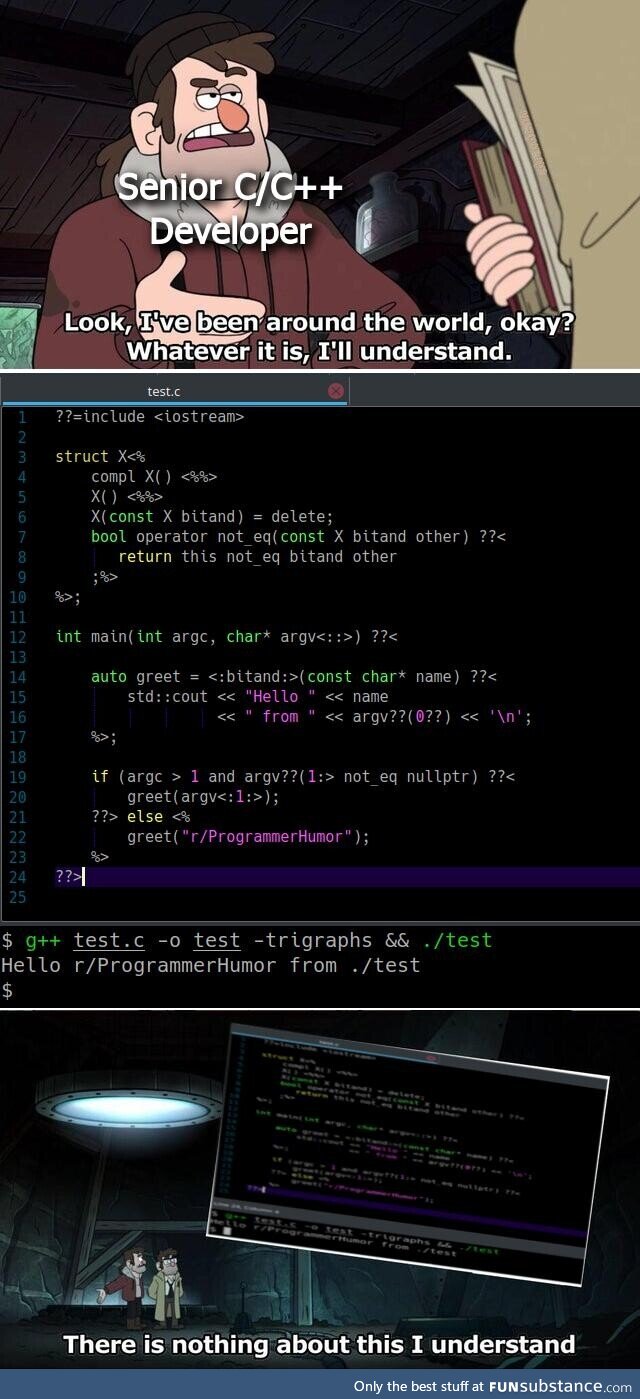Click 'struct X<%' on line 3
Image resolution: width=640 pixels, height=1399 pixels.
(x=100, y=456)
